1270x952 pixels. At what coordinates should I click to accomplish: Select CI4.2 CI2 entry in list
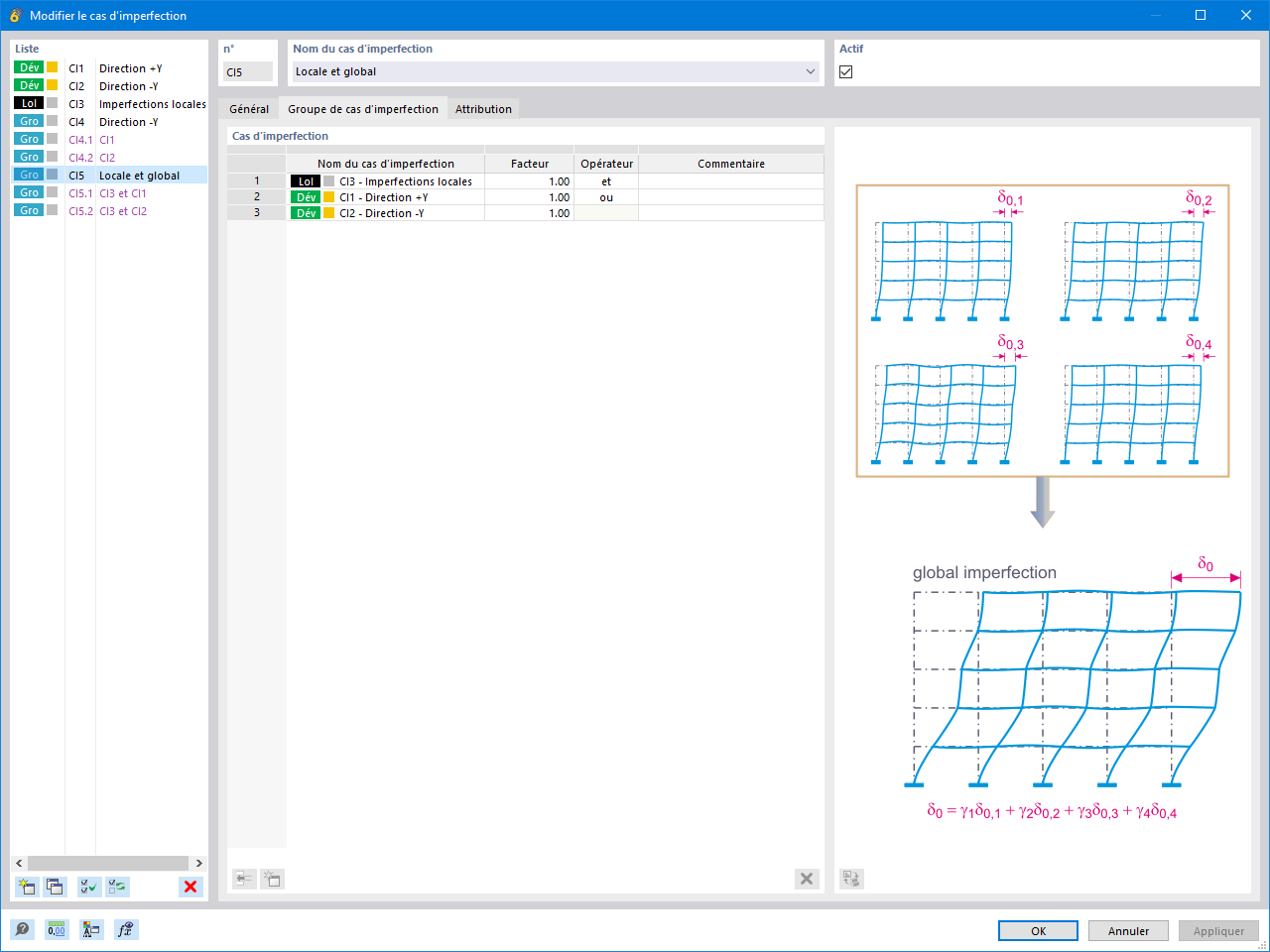109,158
